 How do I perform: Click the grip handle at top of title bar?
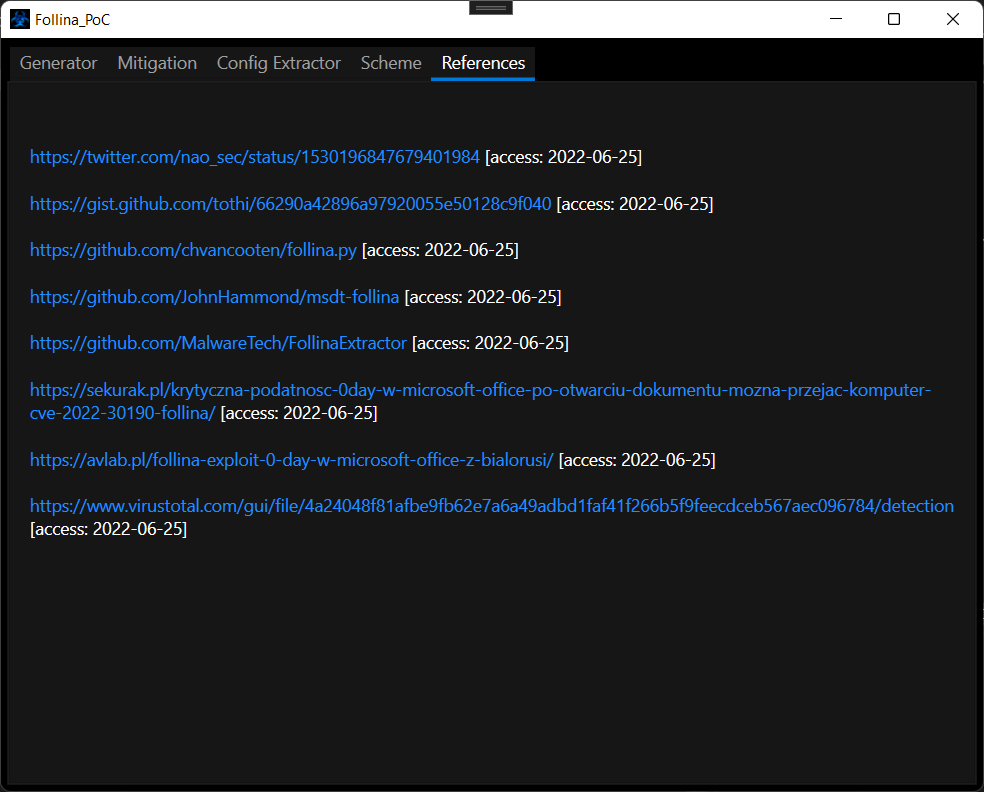click(x=491, y=8)
